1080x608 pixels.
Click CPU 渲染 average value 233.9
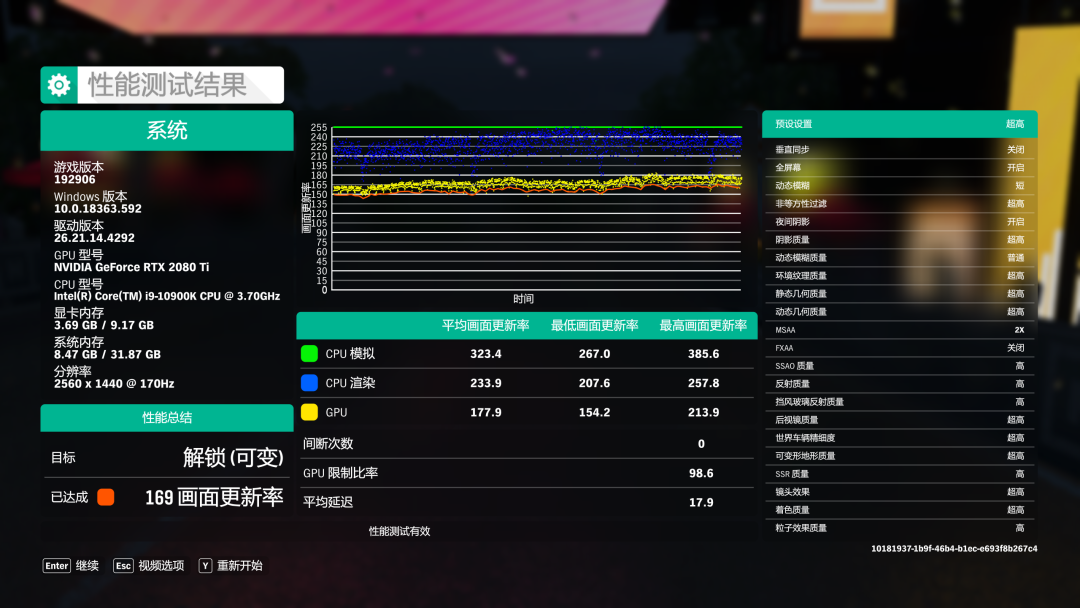click(486, 383)
